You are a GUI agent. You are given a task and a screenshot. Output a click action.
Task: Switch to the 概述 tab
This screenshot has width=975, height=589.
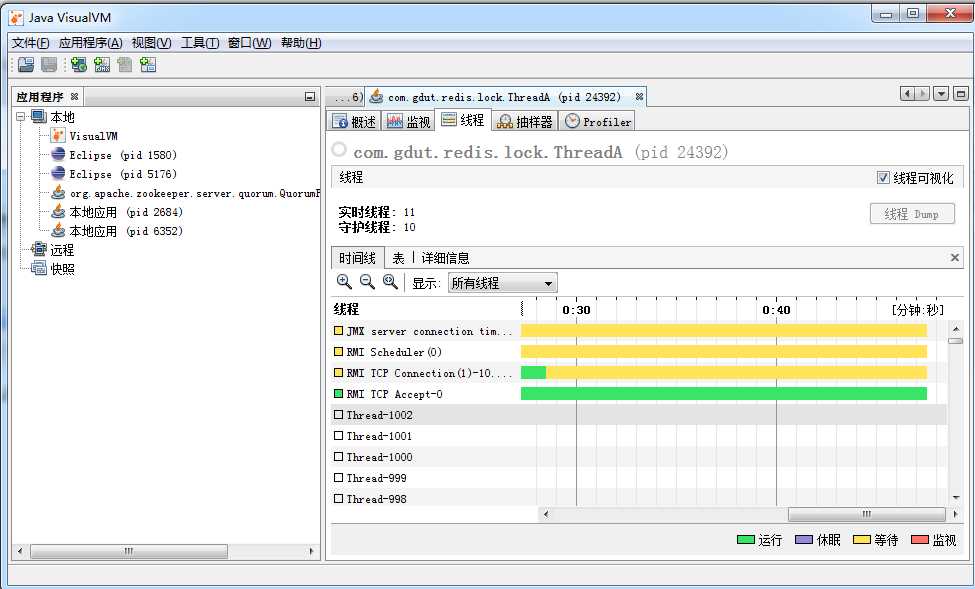click(354, 121)
